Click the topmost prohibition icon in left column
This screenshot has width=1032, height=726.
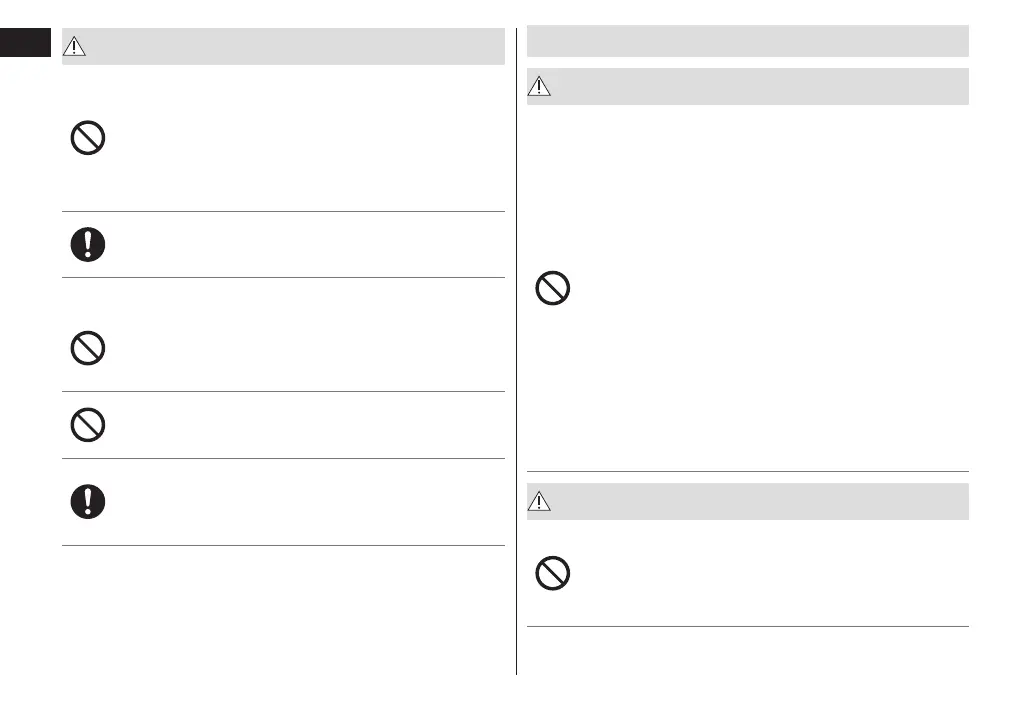(88, 138)
